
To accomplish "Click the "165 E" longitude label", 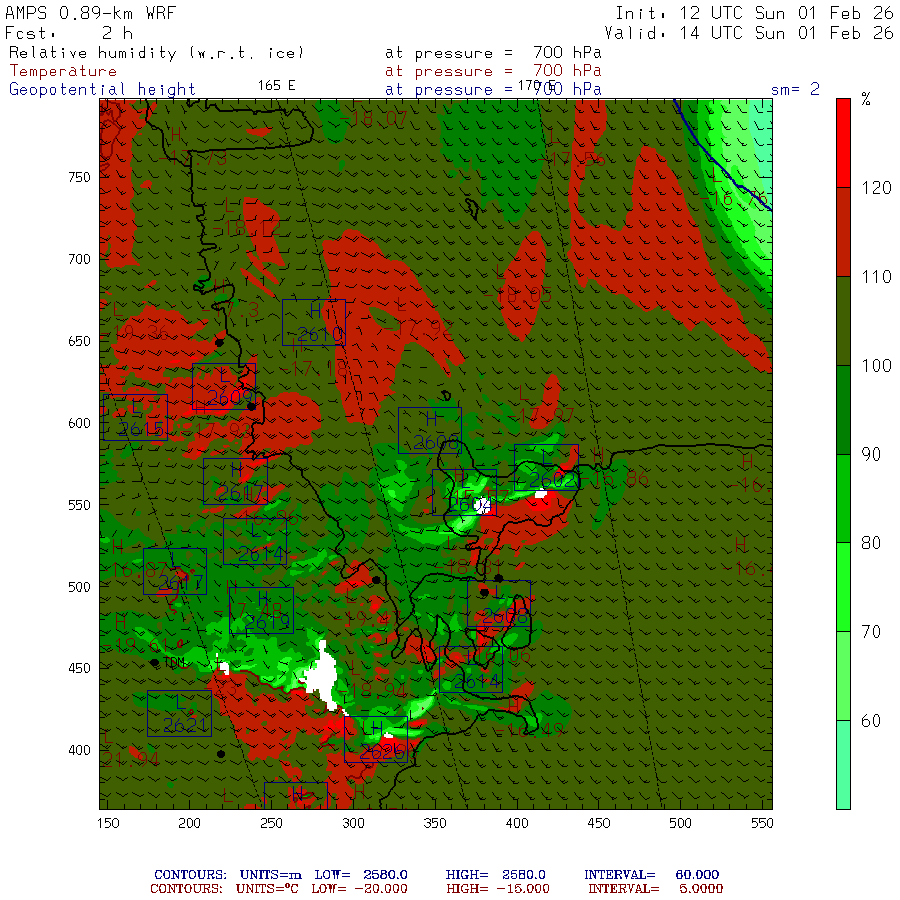I will 276,86.
